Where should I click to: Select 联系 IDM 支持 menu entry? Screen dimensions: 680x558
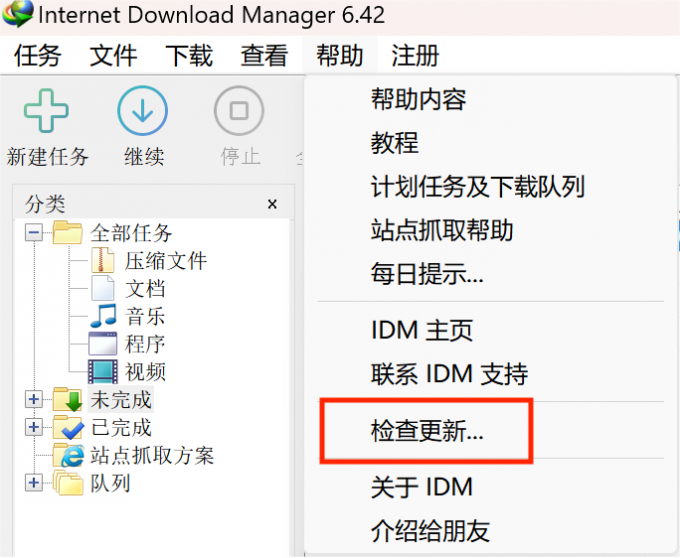(x=448, y=375)
